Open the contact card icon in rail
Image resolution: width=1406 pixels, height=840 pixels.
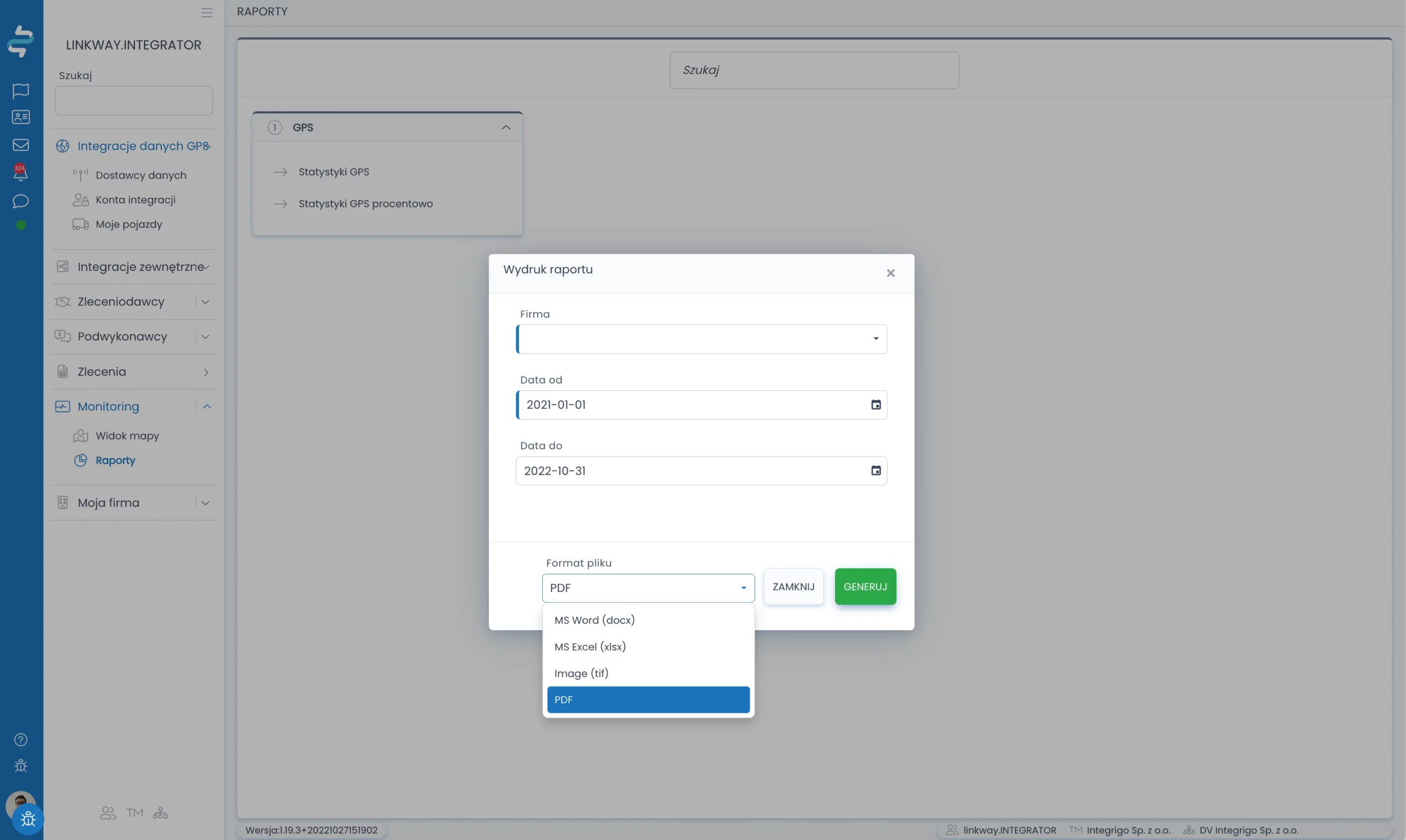point(21,116)
